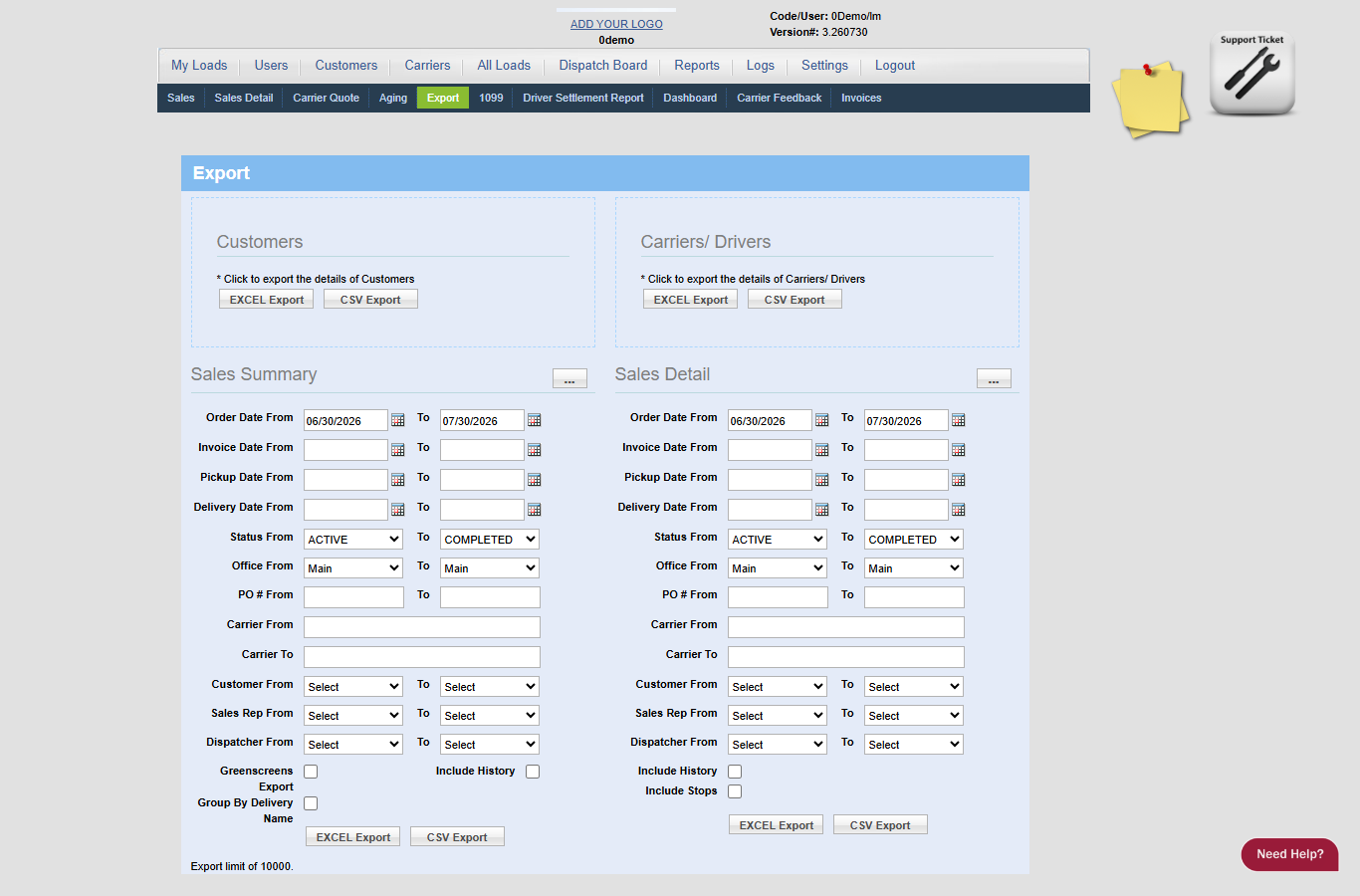Expand Sales Summary Customer From dropdown
1360x896 pixels.
click(x=353, y=686)
